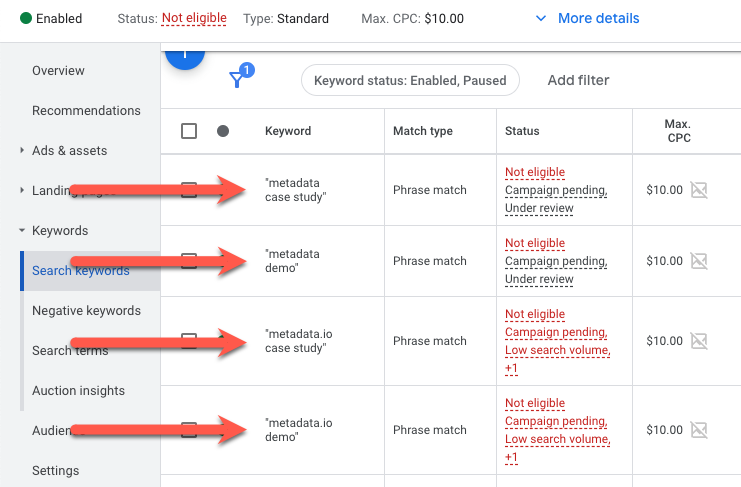This screenshot has width=741, height=487.
Task: Click image icon in metadata demo row
Action: [699, 261]
